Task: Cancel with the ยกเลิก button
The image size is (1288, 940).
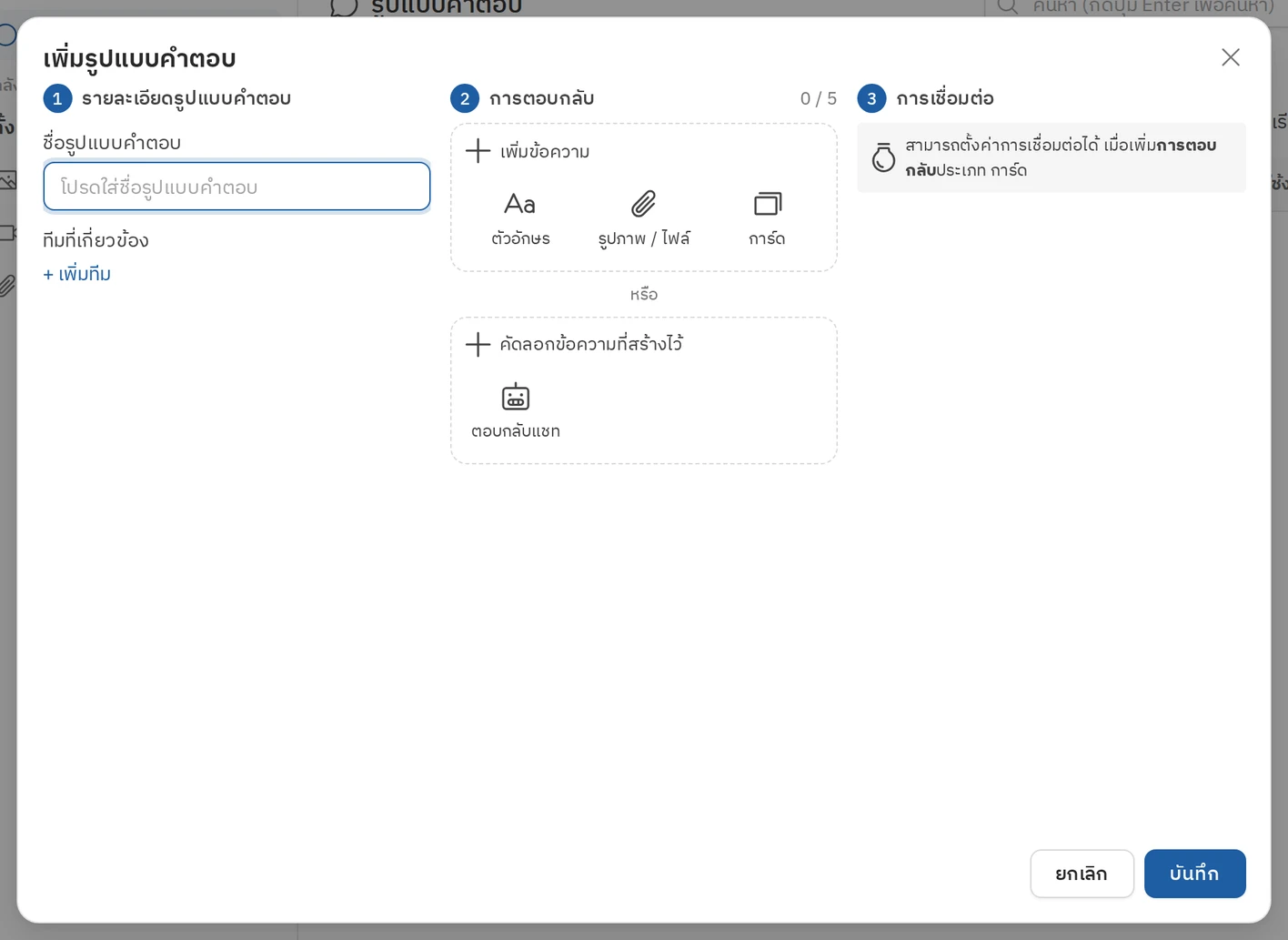Action: (1082, 874)
